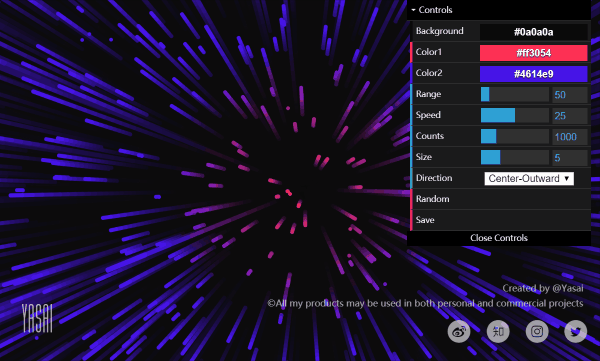Click the Counts slider track
Image resolution: width=600 pixels, height=361 pixels.
515,137
